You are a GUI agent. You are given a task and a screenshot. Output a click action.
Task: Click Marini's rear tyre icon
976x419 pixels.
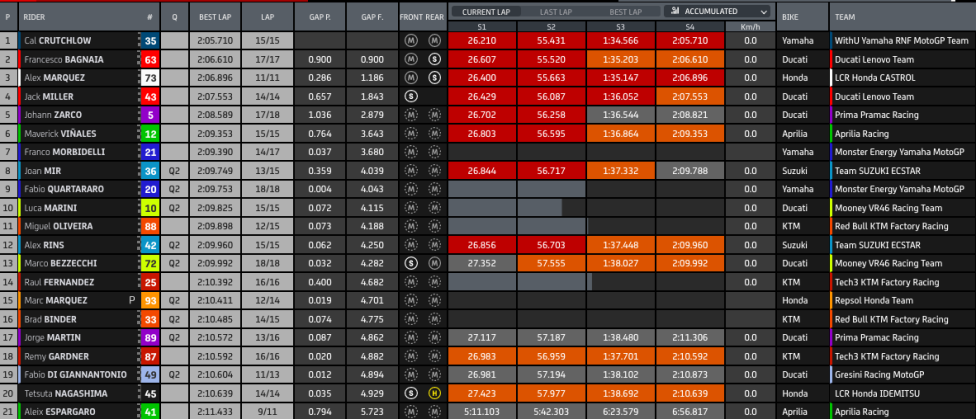coord(434,207)
